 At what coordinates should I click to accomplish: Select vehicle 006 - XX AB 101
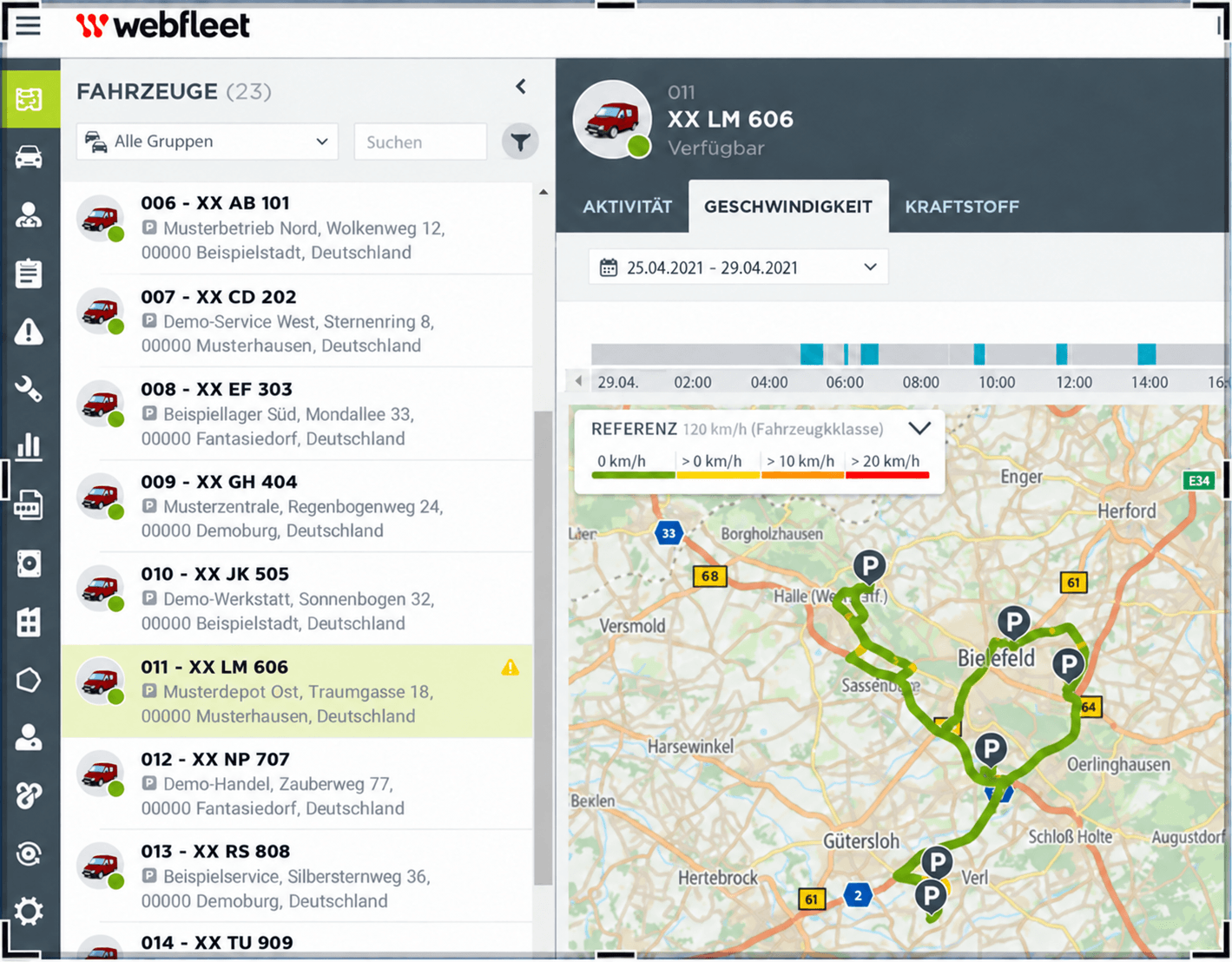[x=297, y=227]
